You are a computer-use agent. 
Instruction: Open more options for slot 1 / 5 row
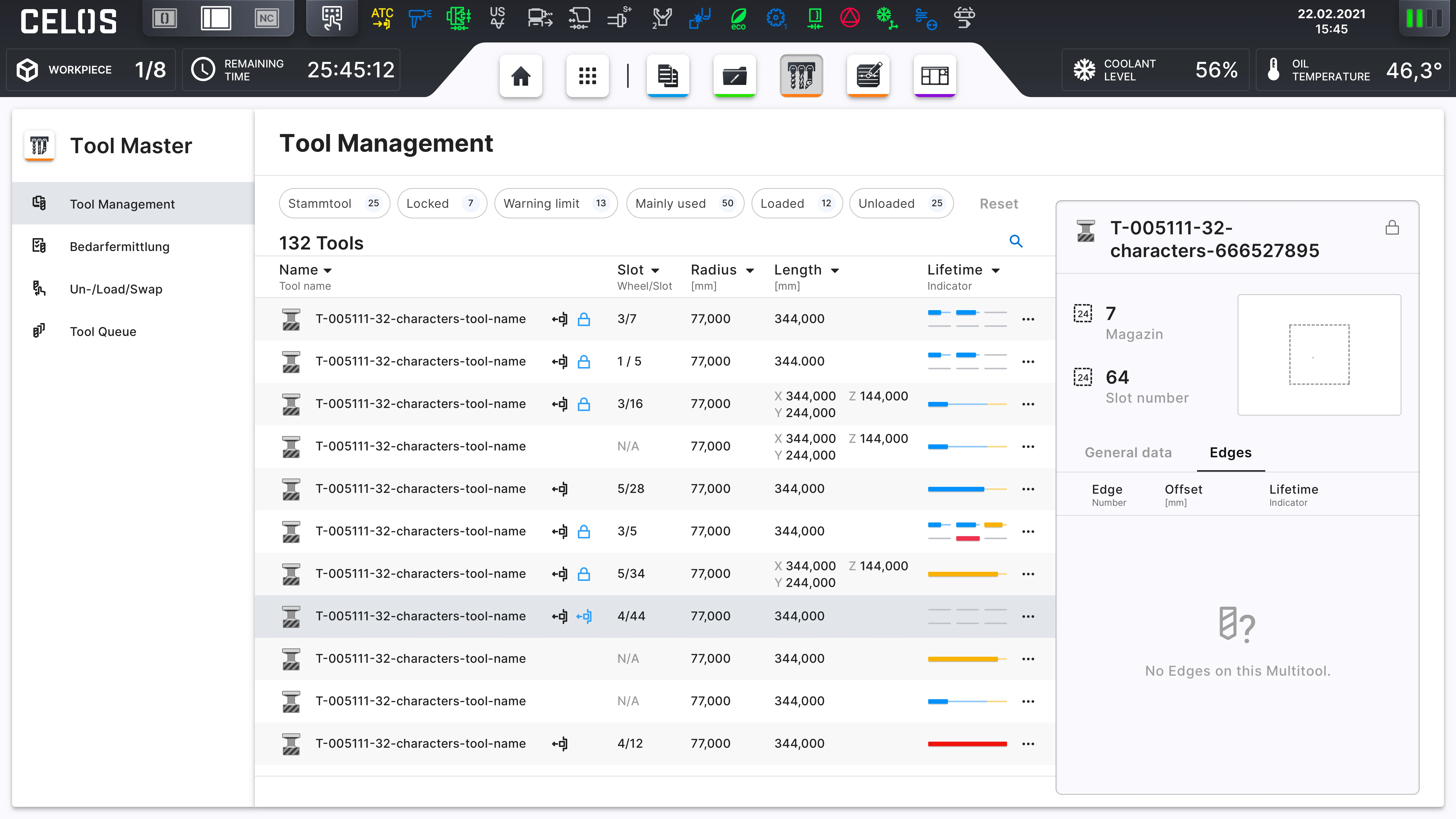[x=1028, y=362]
